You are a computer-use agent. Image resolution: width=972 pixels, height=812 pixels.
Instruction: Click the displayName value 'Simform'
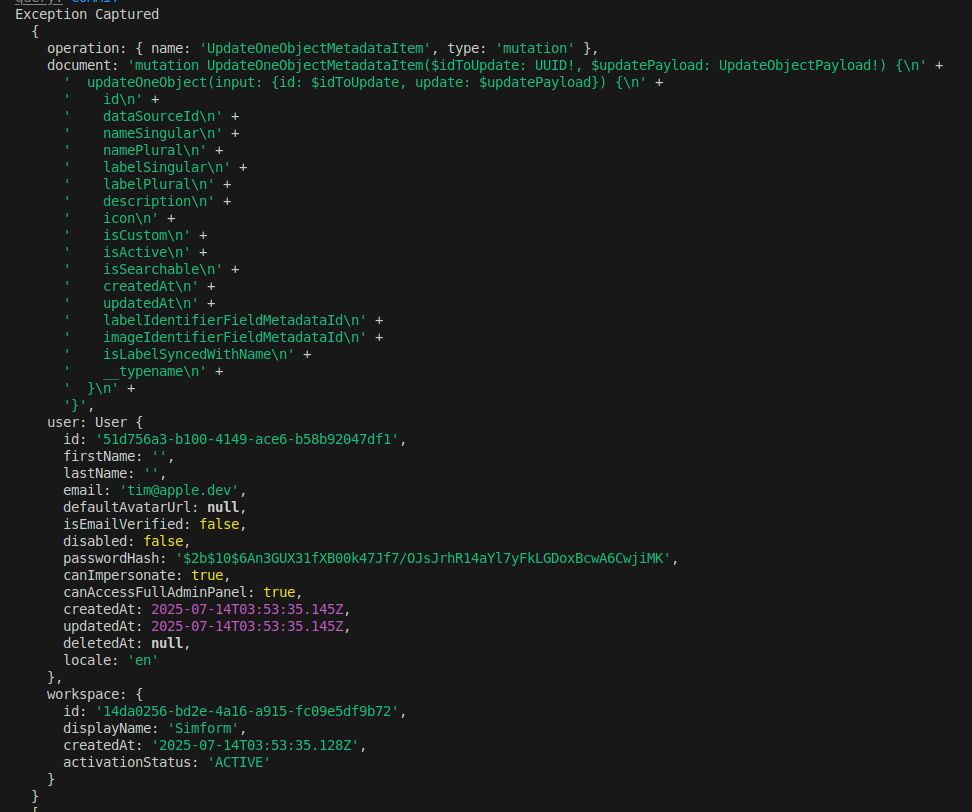tap(202, 728)
